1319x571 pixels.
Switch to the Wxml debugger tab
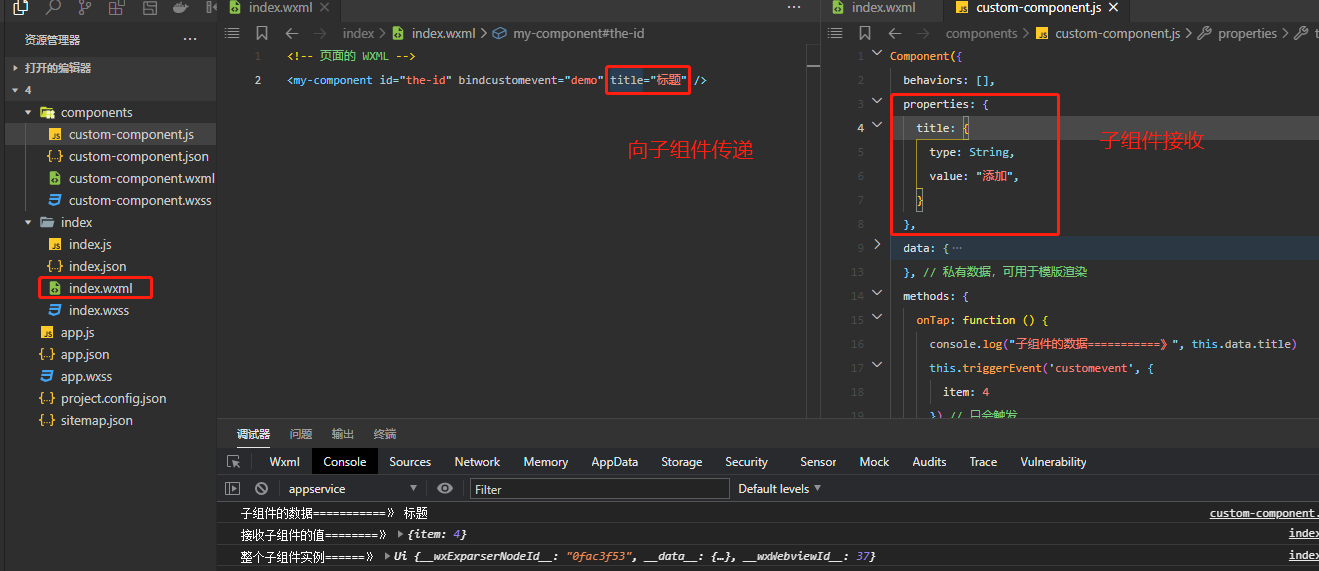click(x=285, y=462)
